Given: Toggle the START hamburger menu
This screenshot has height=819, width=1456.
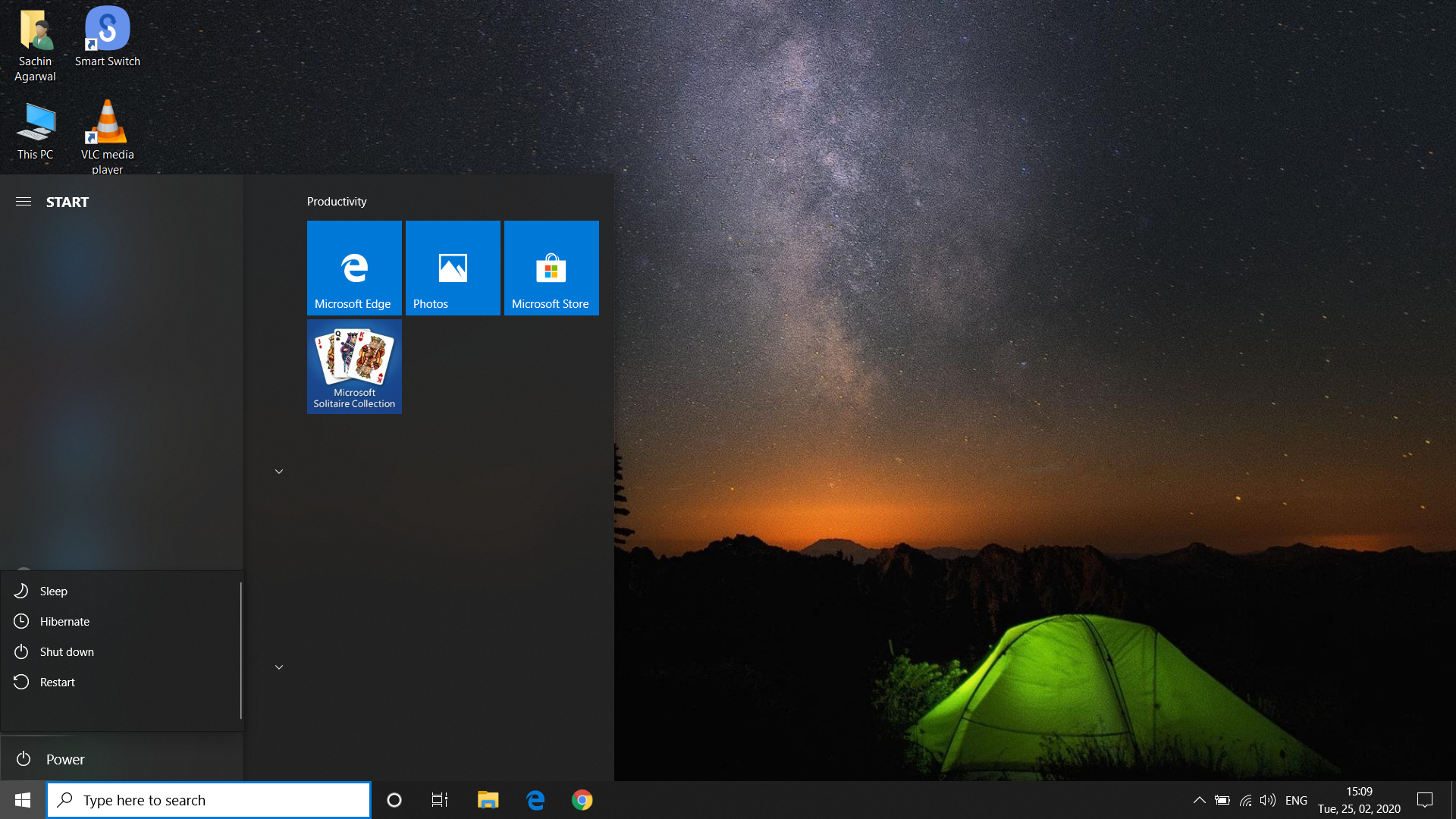Looking at the screenshot, I should click(24, 202).
